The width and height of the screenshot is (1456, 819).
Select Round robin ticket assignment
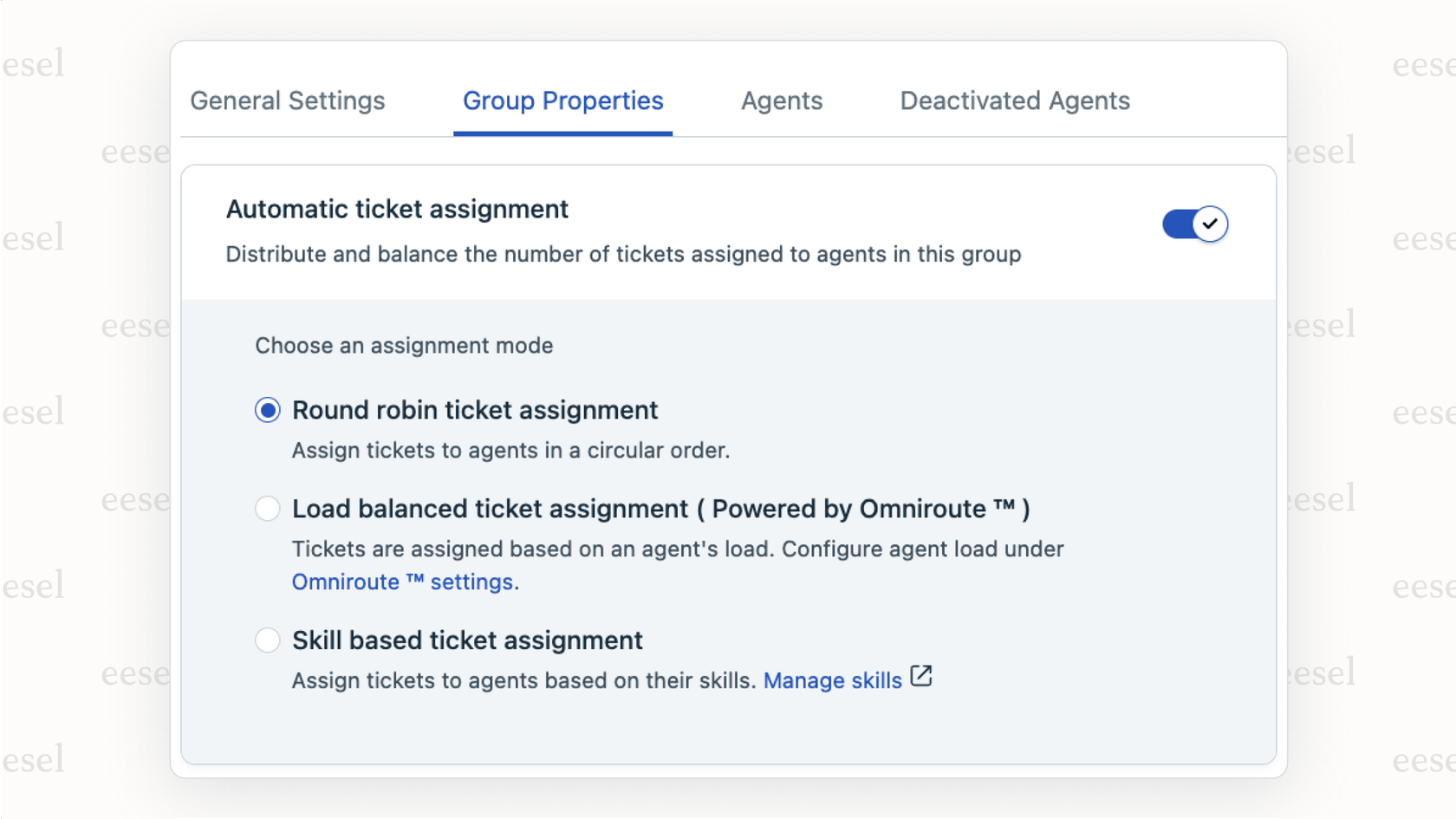[268, 410]
